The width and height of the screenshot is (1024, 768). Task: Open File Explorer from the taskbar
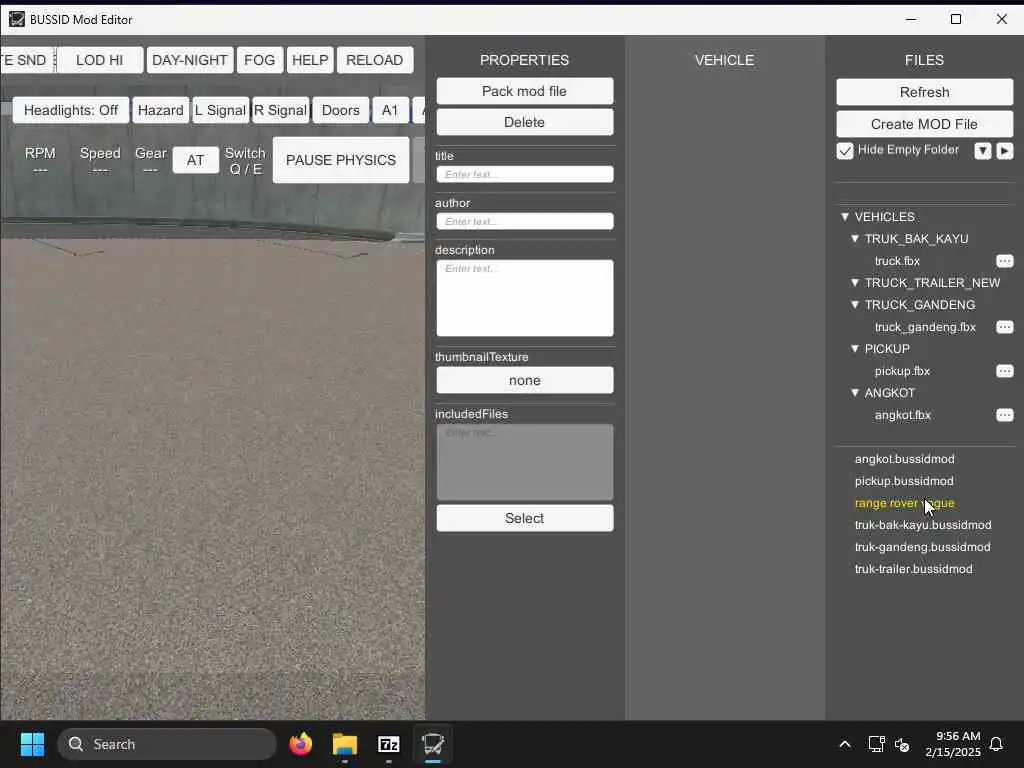pyautogui.click(x=344, y=744)
